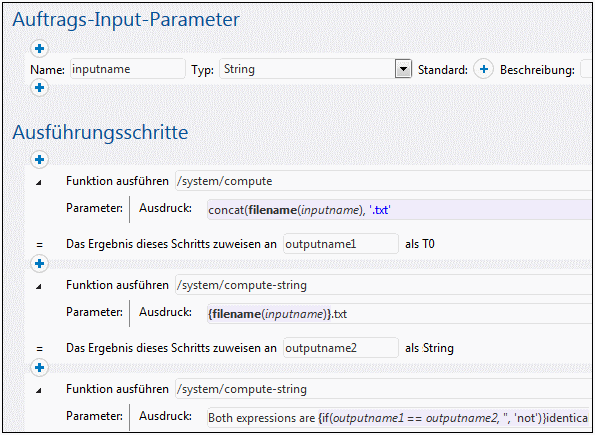Collapse the last /system/compute-string step
595x435 pixels.
pos(39,390)
